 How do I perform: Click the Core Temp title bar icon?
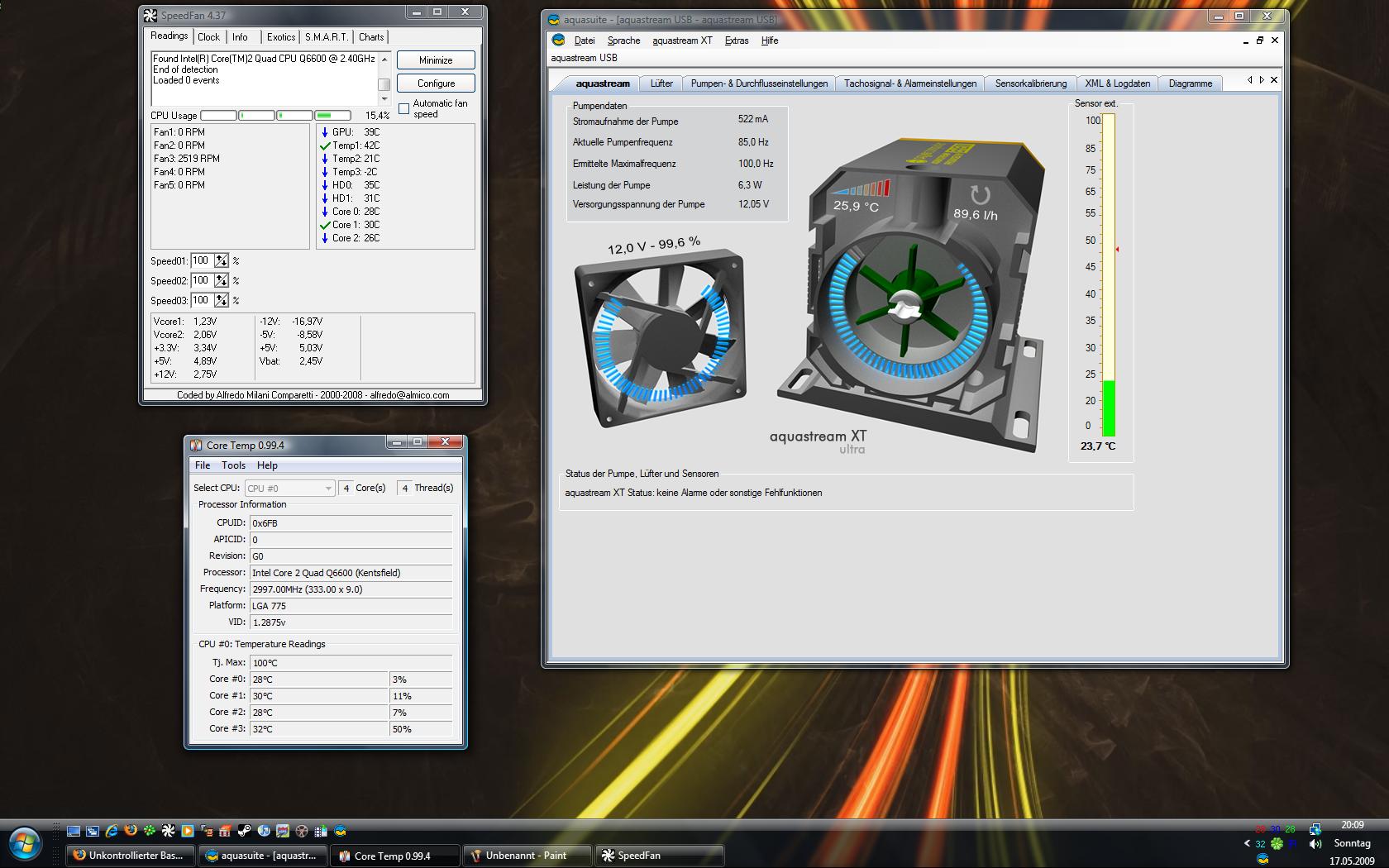pyautogui.click(x=196, y=445)
